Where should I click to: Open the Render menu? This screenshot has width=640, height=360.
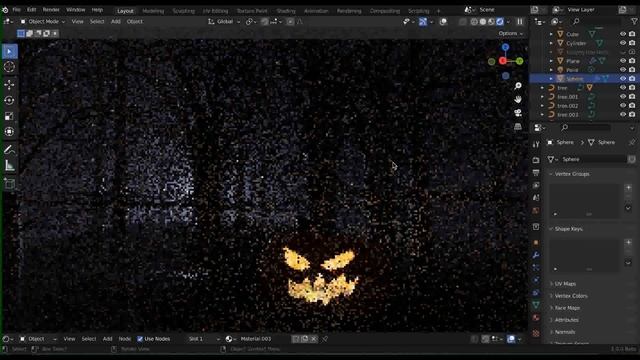pyautogui.click(x=51, y=9)
